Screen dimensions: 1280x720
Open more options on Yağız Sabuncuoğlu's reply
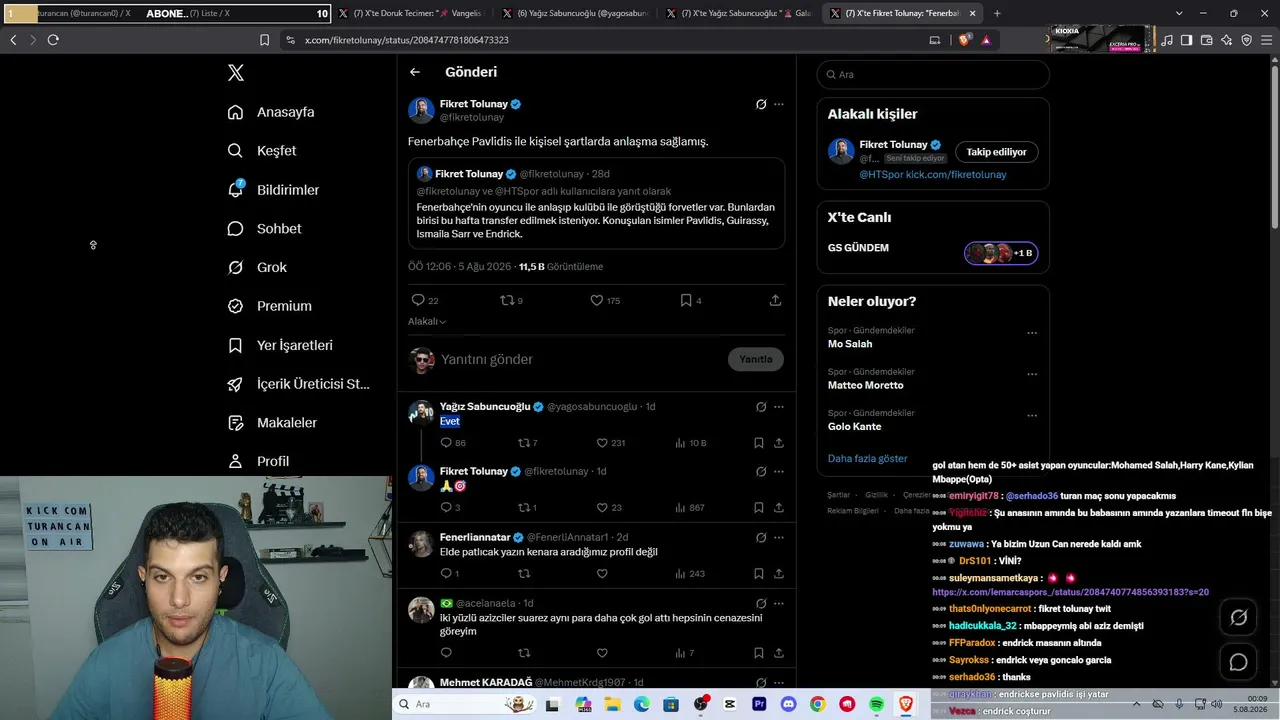point(779,407)
